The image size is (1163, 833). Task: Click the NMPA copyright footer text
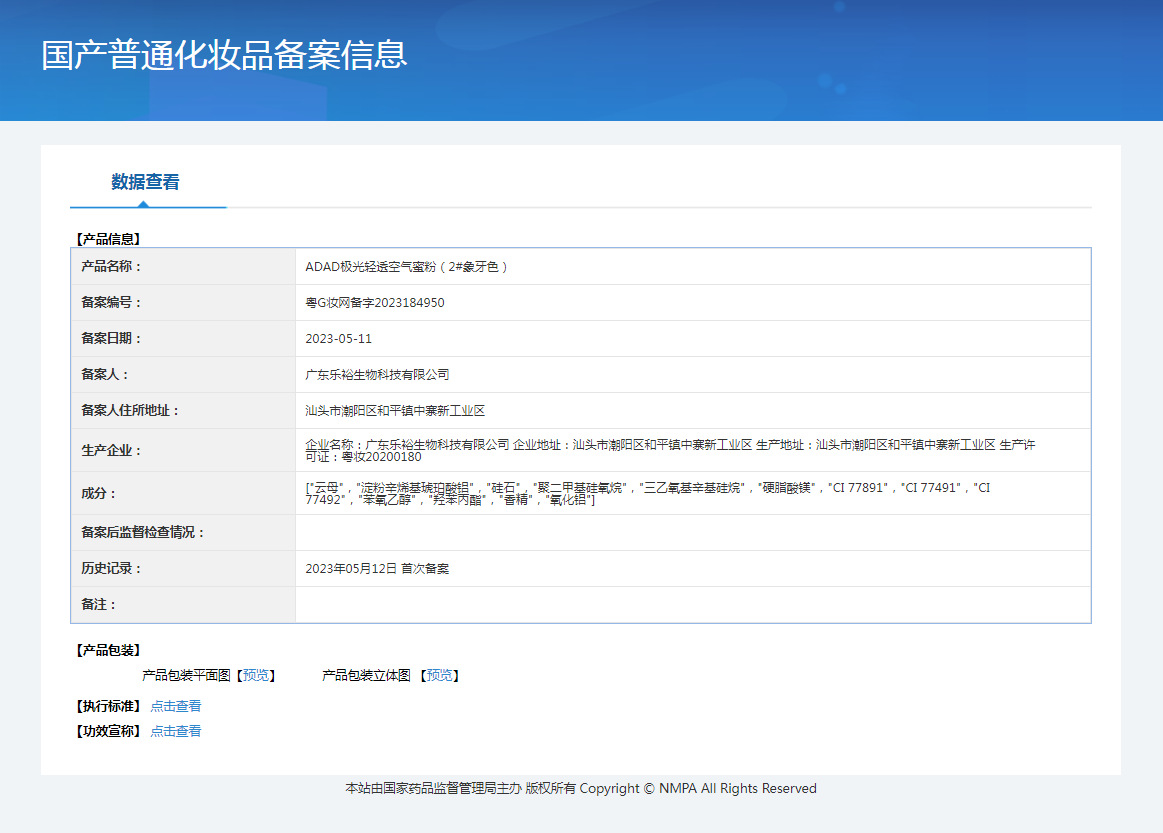(x=581, y=788)
